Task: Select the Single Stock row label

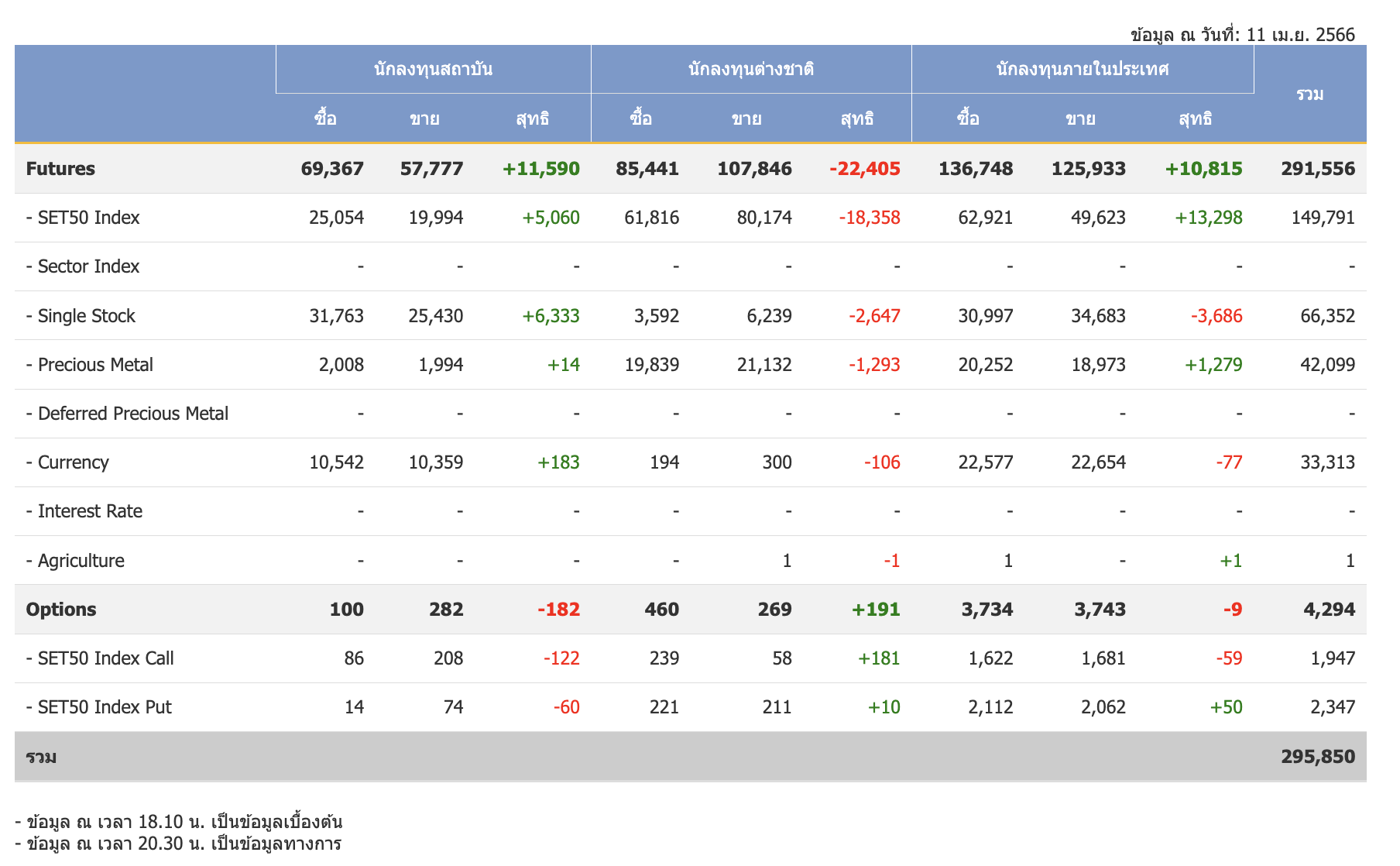Action: (81, 316)
